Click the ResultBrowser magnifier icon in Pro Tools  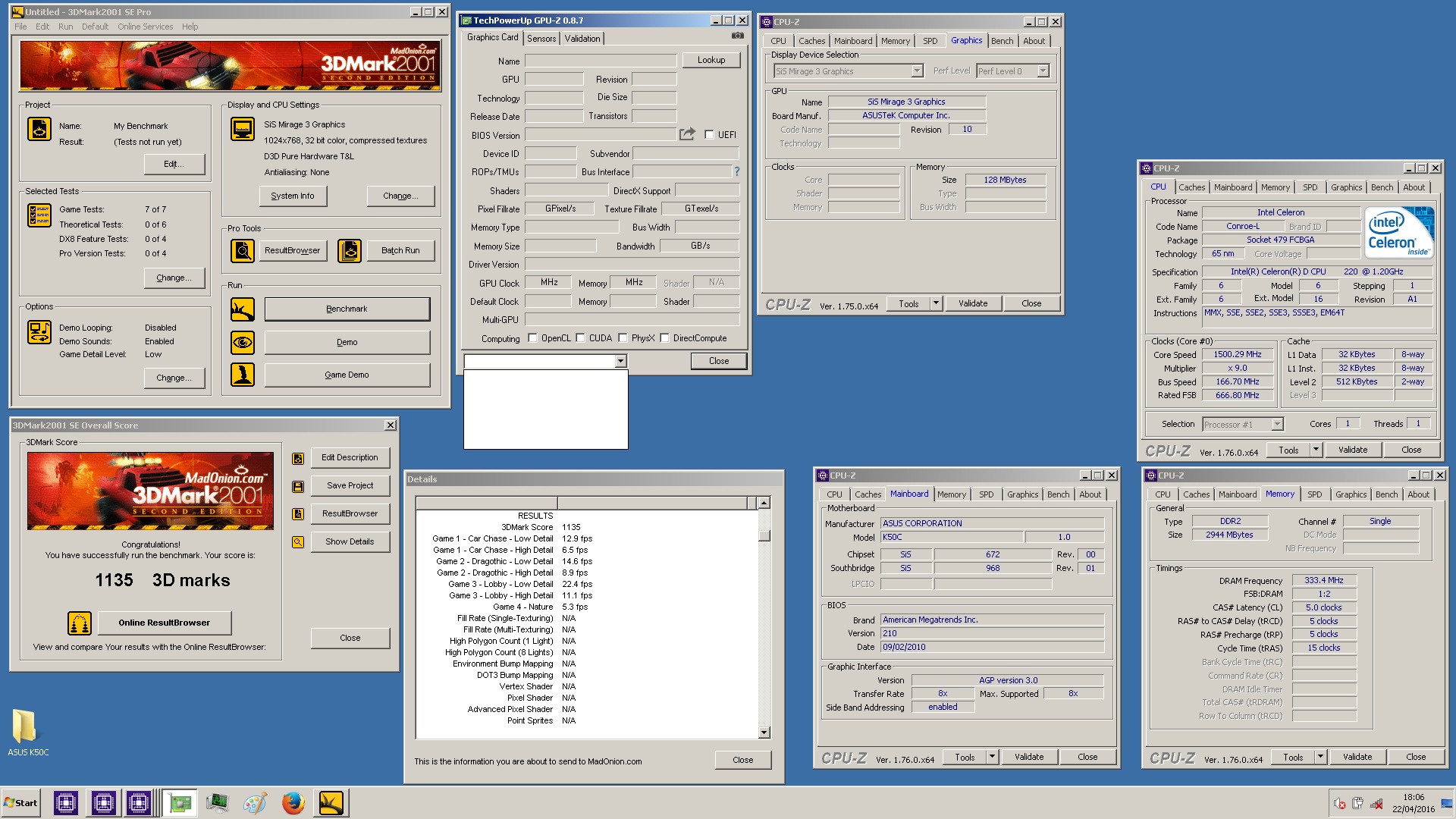(x=243, y=250)
